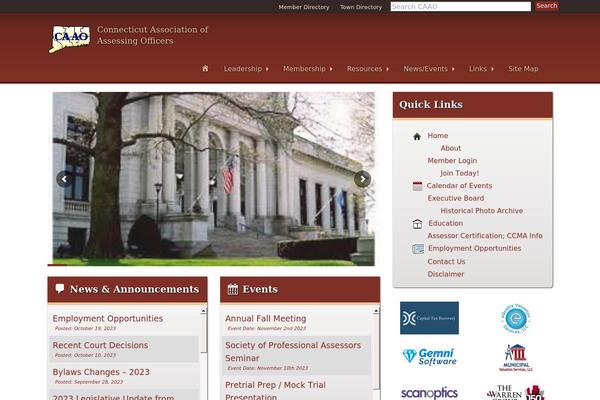Click the red Search button

[x=546, y=6]
